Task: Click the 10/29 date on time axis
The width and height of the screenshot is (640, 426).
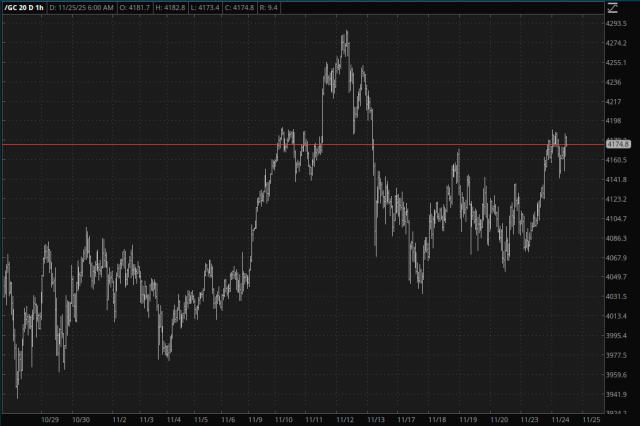Action: coord(52,420)
